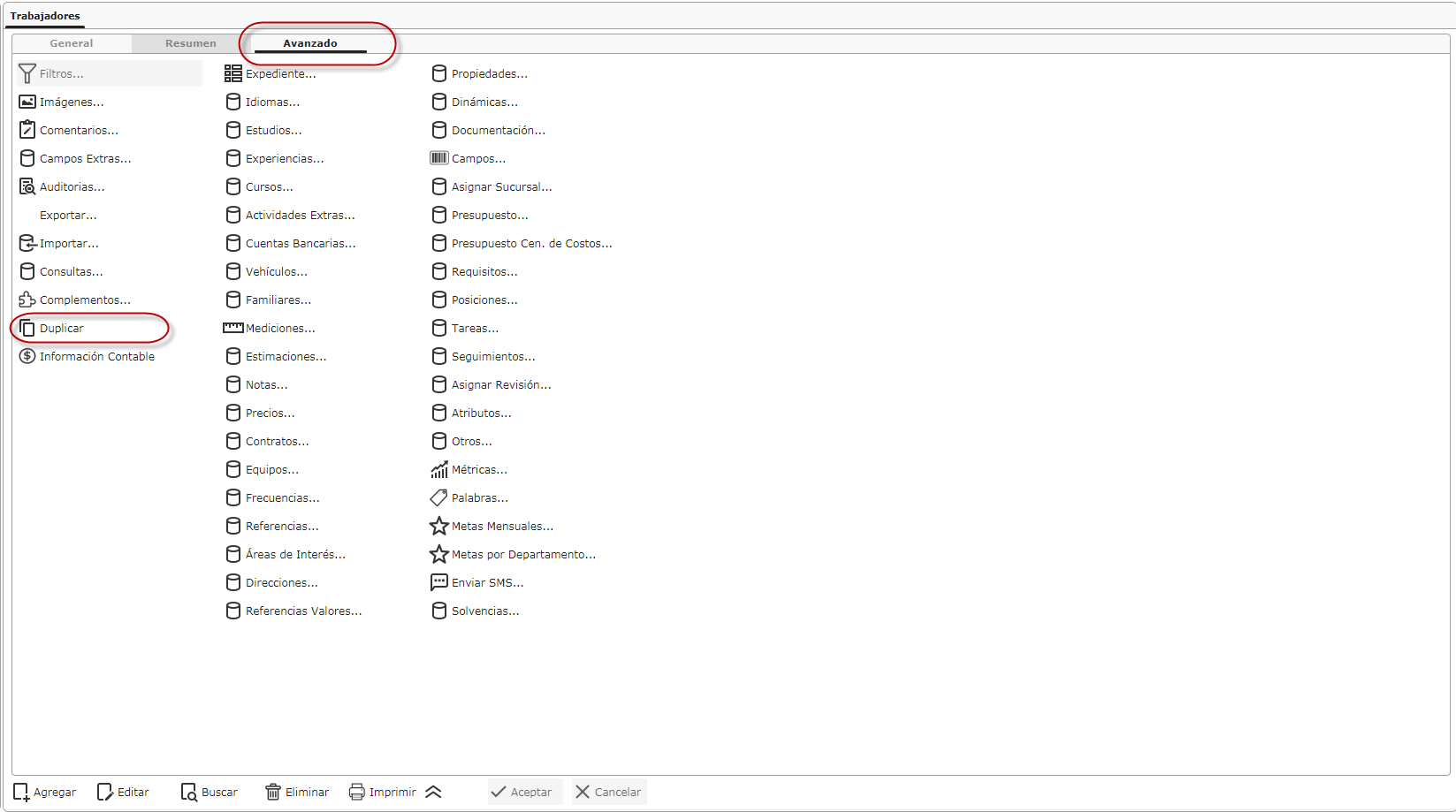Open the Estudios... entry

[x=273, y=130]
